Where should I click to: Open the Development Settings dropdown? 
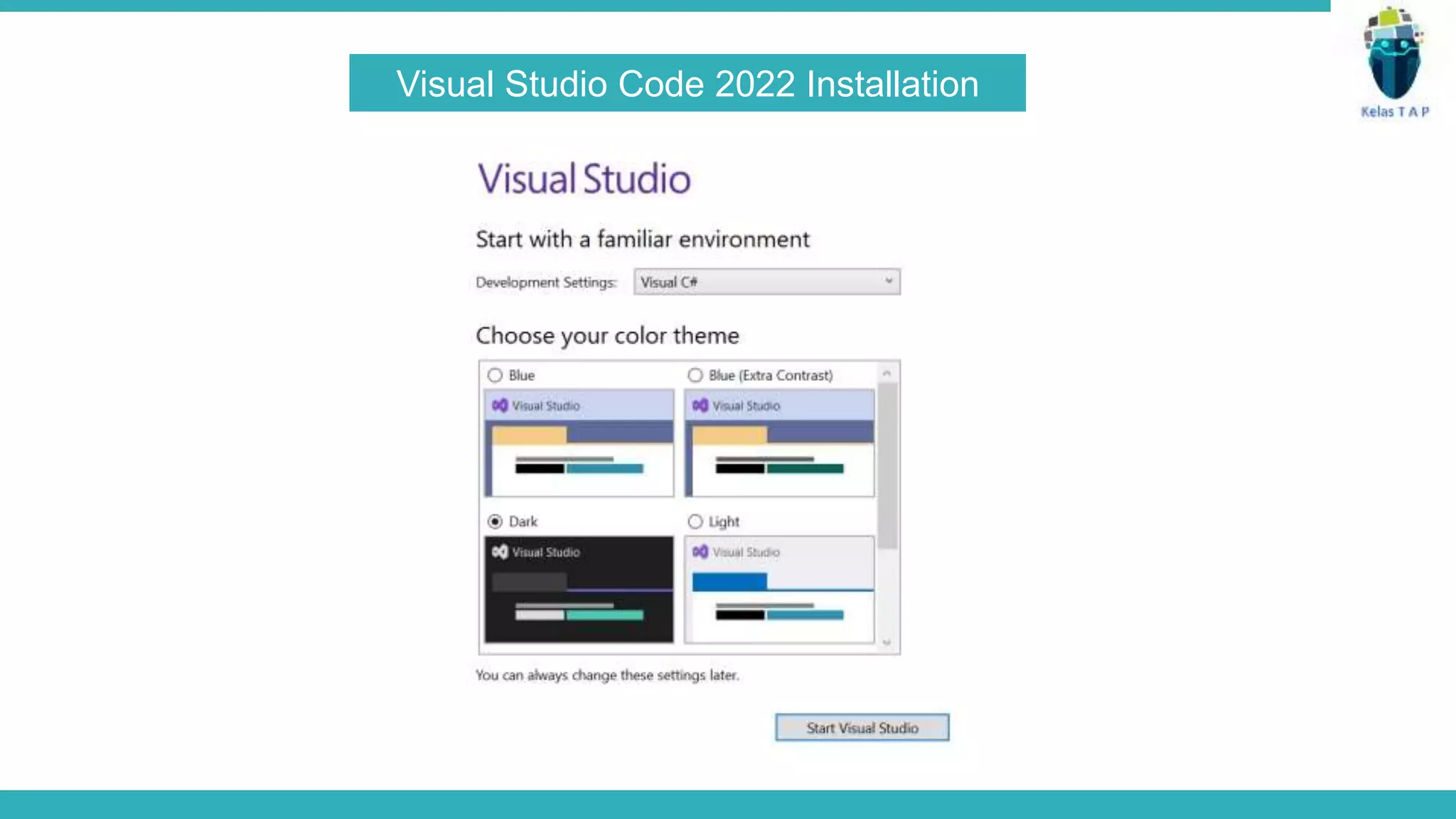point(766,282)
